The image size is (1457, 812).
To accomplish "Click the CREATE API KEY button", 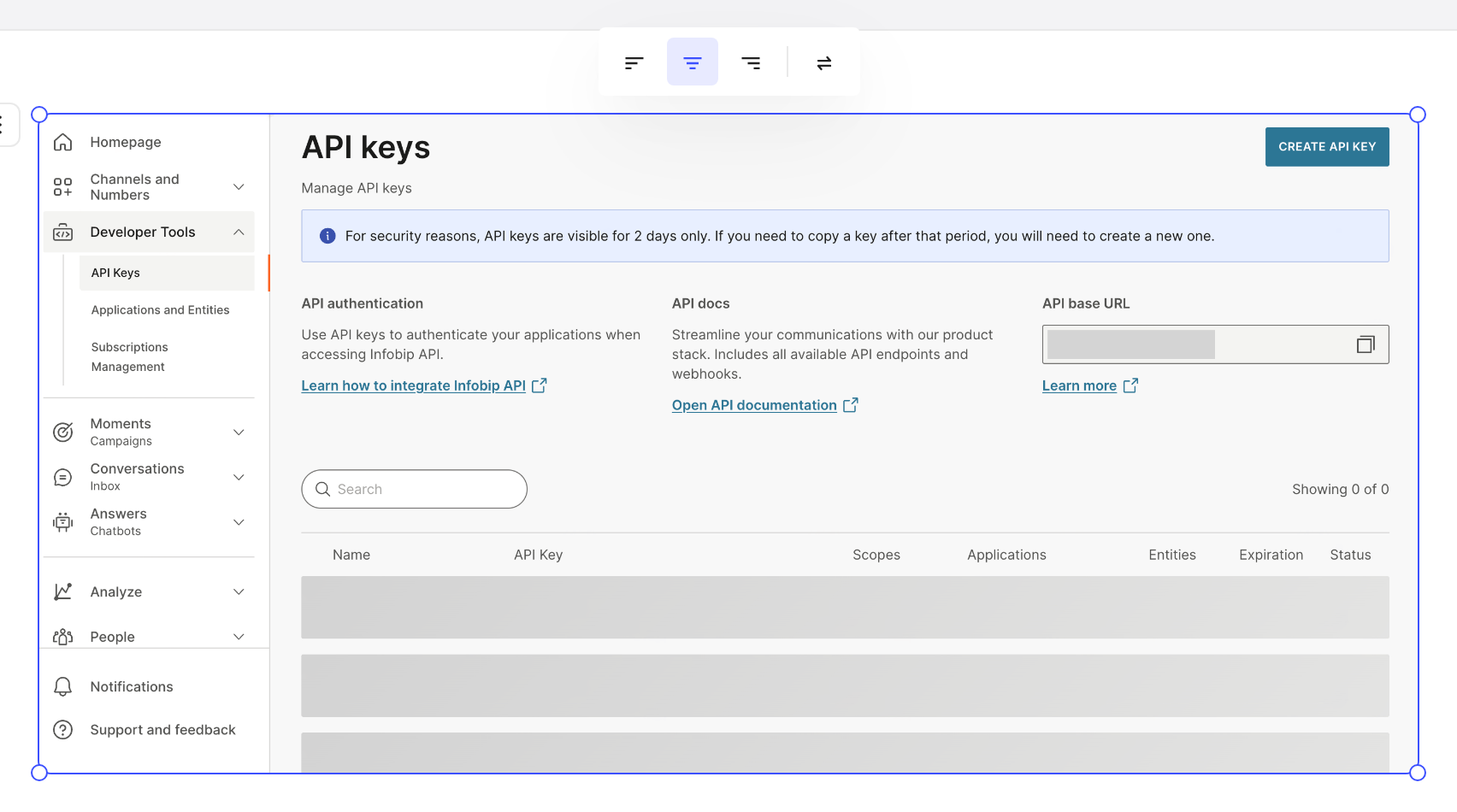I will pos(1327,147).
